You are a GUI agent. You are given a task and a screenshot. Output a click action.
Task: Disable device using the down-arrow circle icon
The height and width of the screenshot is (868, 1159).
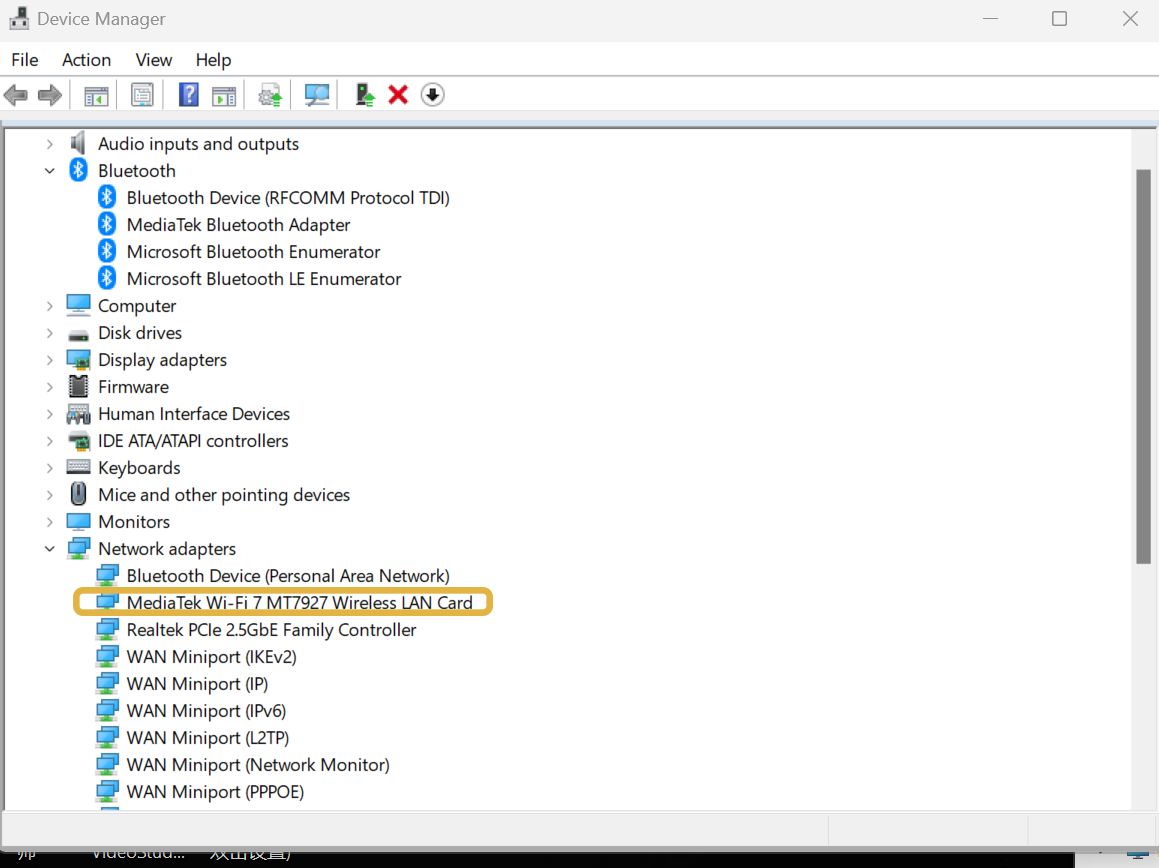pyautogui.click(x=432, y=95)
